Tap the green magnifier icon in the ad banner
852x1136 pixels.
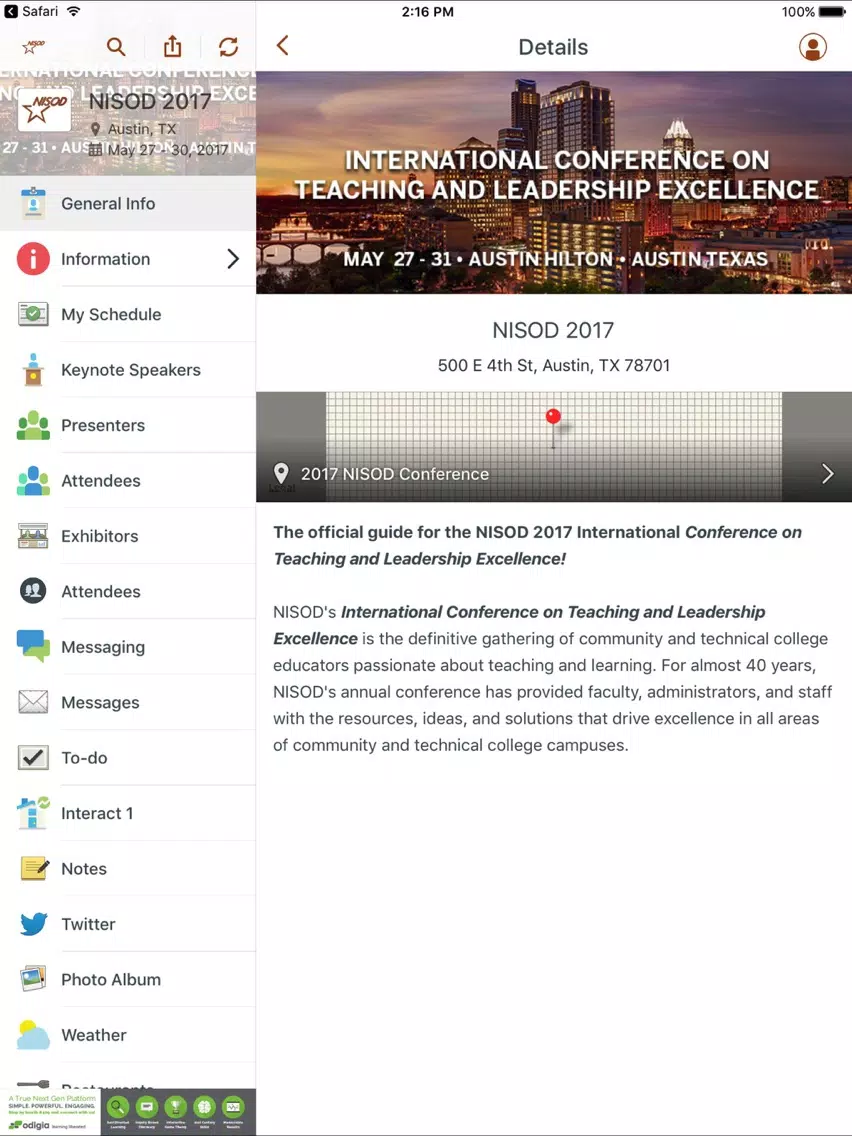tap(117, 1107)
